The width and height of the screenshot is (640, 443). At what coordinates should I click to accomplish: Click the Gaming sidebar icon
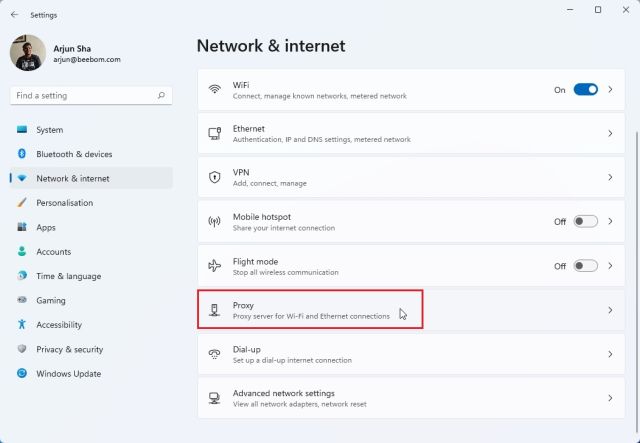click(22, 300)
